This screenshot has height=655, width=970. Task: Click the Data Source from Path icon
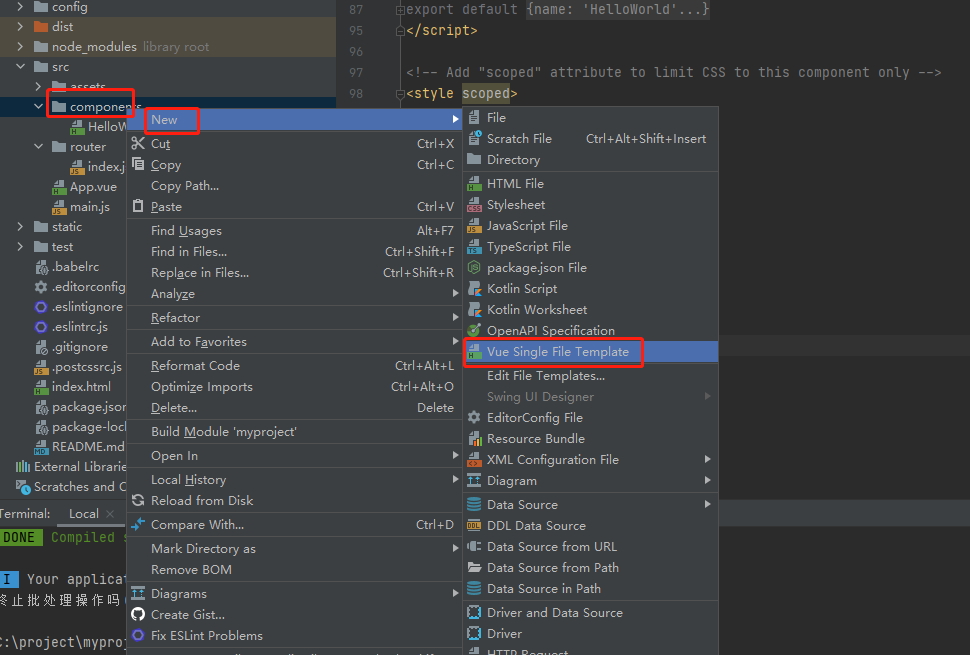point(474,568)
